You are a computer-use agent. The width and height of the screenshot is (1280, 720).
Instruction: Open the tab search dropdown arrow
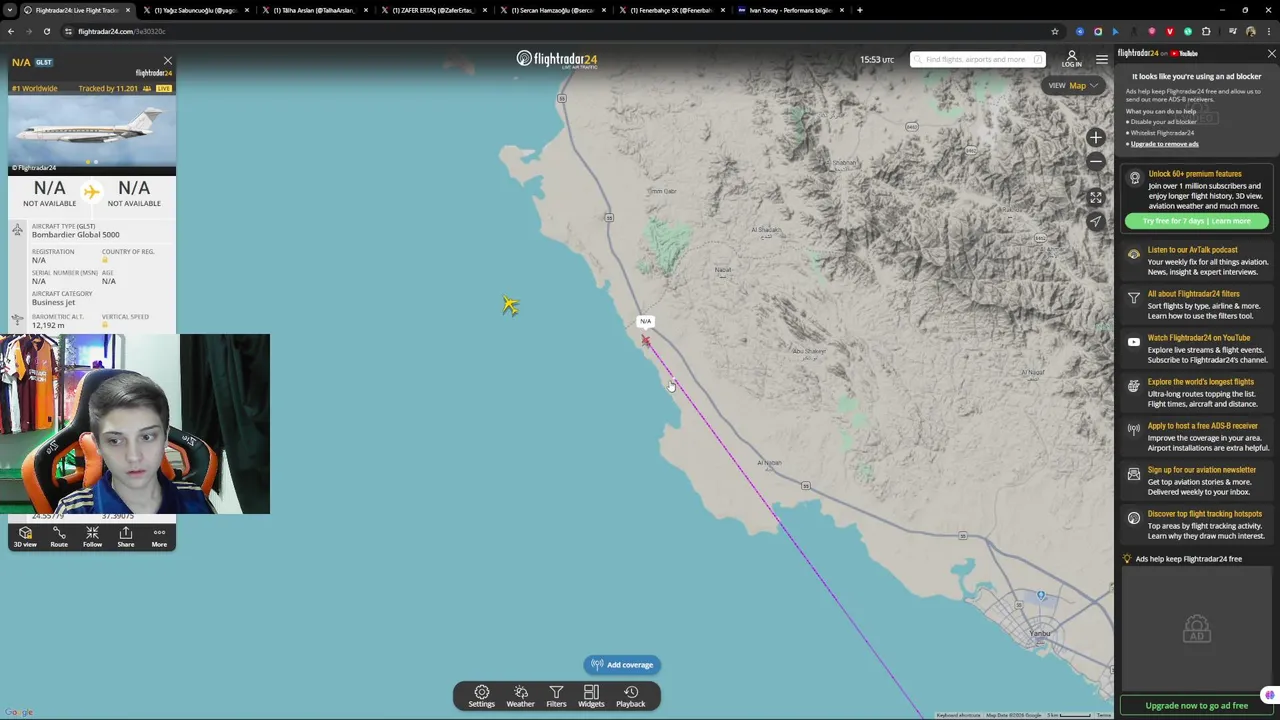coord(10,10)
